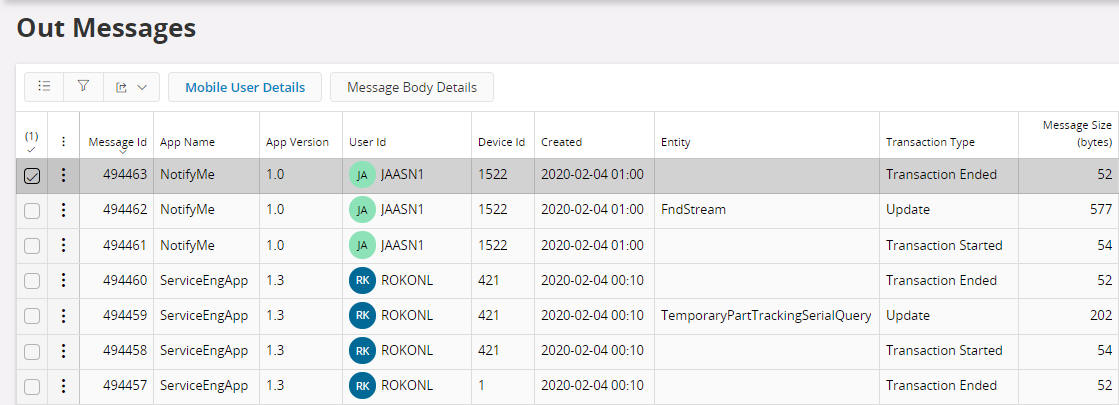
Task: Toggle select-all rows in header
Action: click(31, 142)
